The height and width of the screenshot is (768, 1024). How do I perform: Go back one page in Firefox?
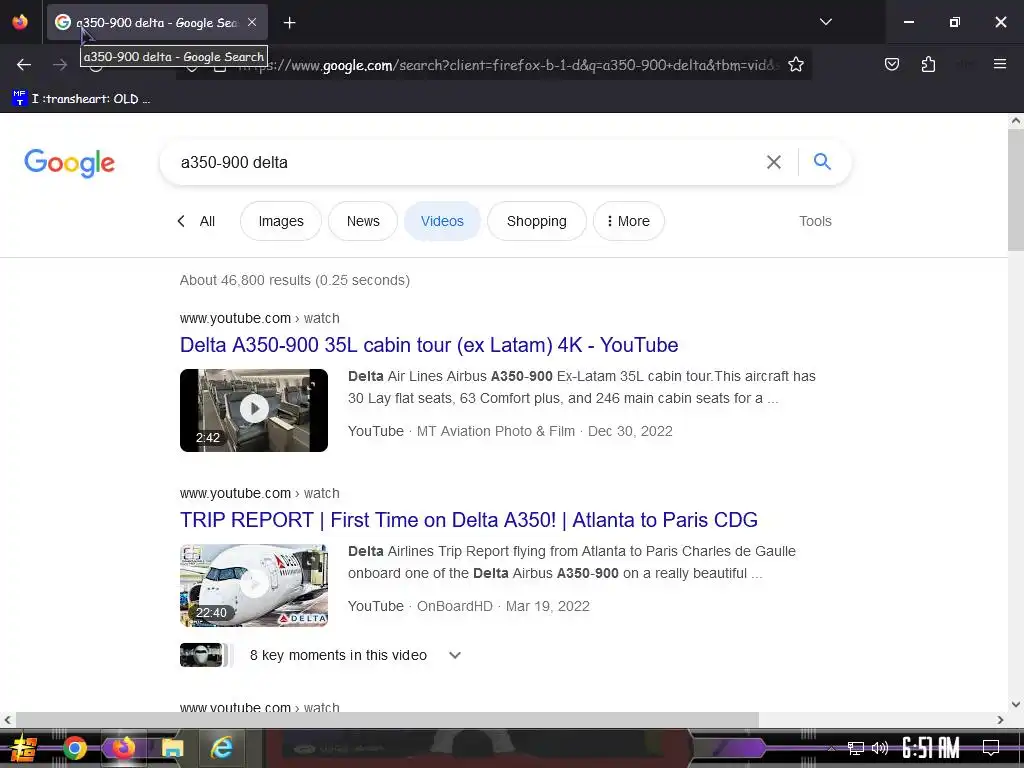pos(24,65)
